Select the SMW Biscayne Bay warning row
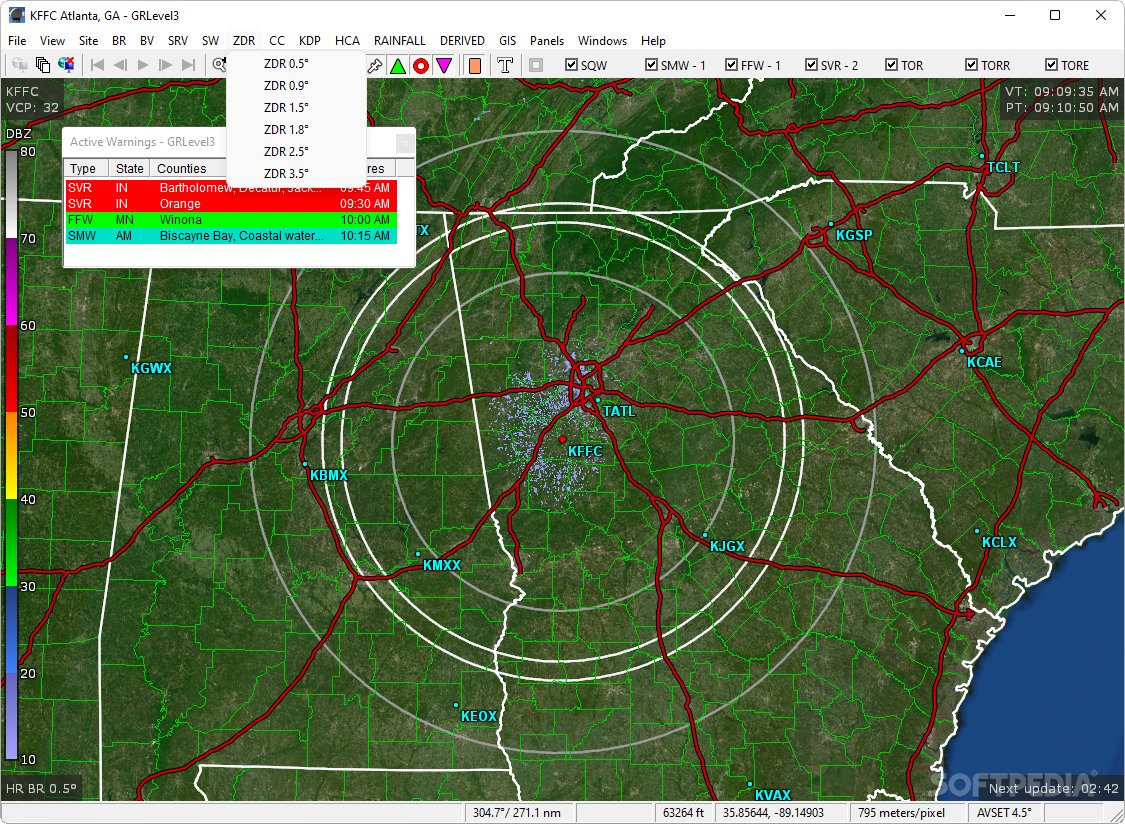The height and width of the screenshot is (824, 1125). coord(231,235)
